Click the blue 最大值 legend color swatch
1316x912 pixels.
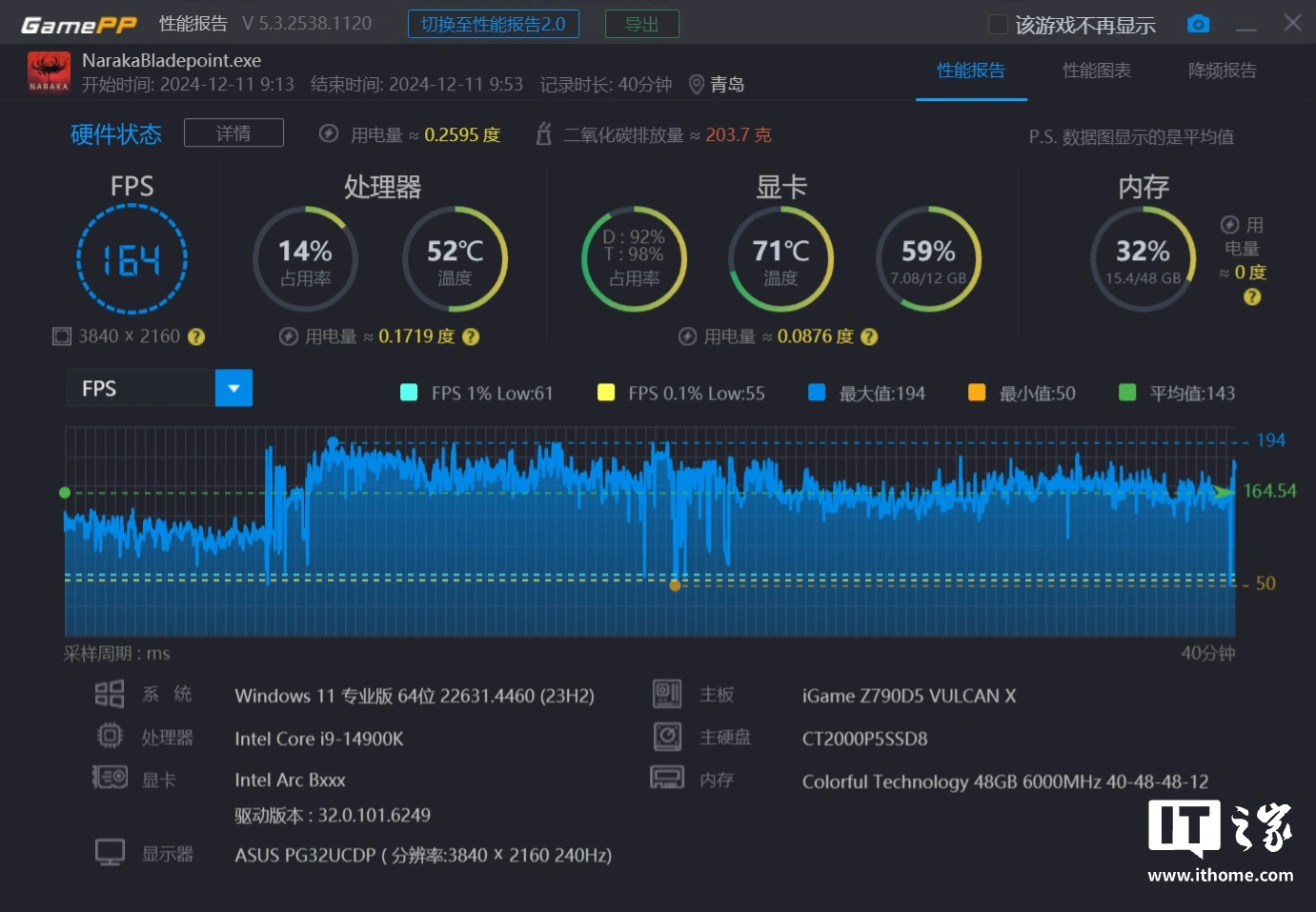pyautogui.click(x=817, y=393)
